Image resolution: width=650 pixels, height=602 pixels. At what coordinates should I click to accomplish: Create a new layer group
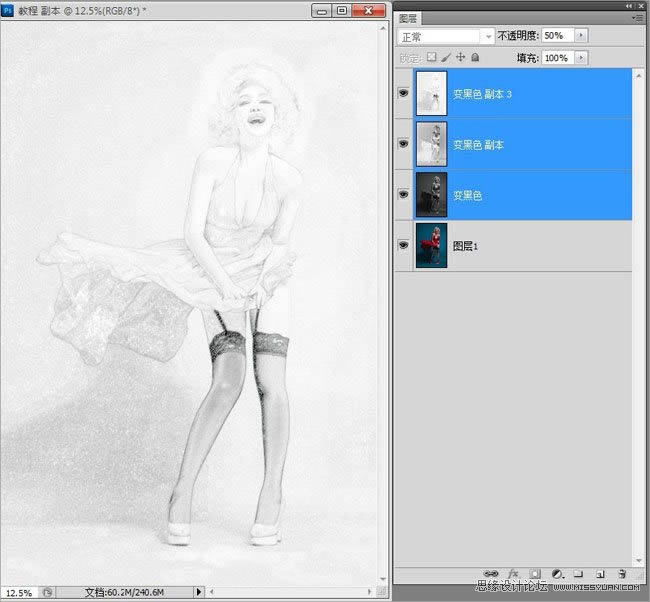click(x=578, y=574)
